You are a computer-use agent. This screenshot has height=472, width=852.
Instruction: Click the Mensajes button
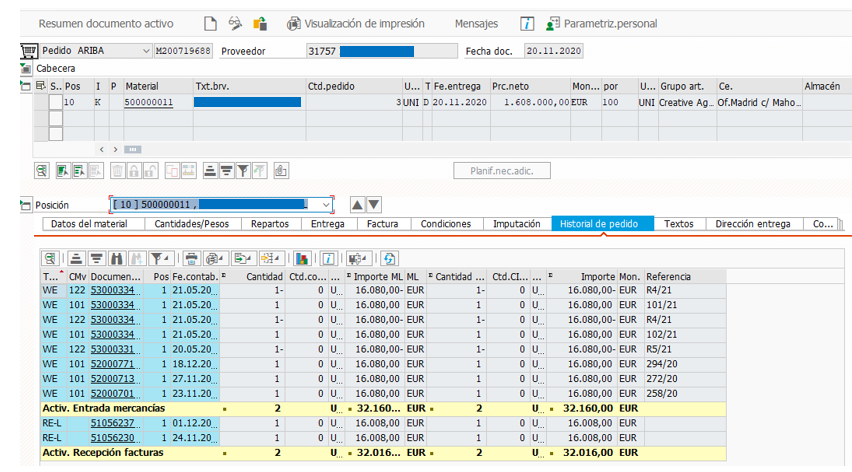(x=476, y=23)
